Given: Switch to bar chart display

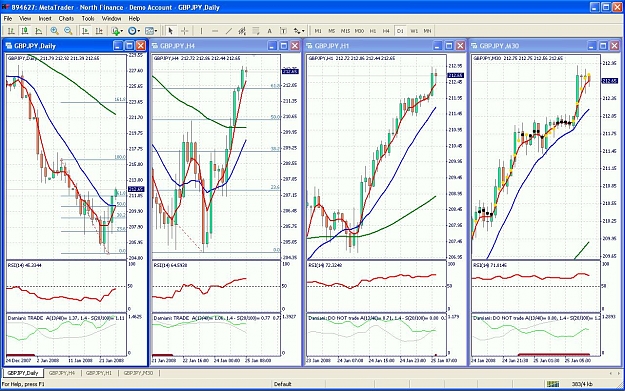Looking at the screenshot, I should tap(11, 31).
